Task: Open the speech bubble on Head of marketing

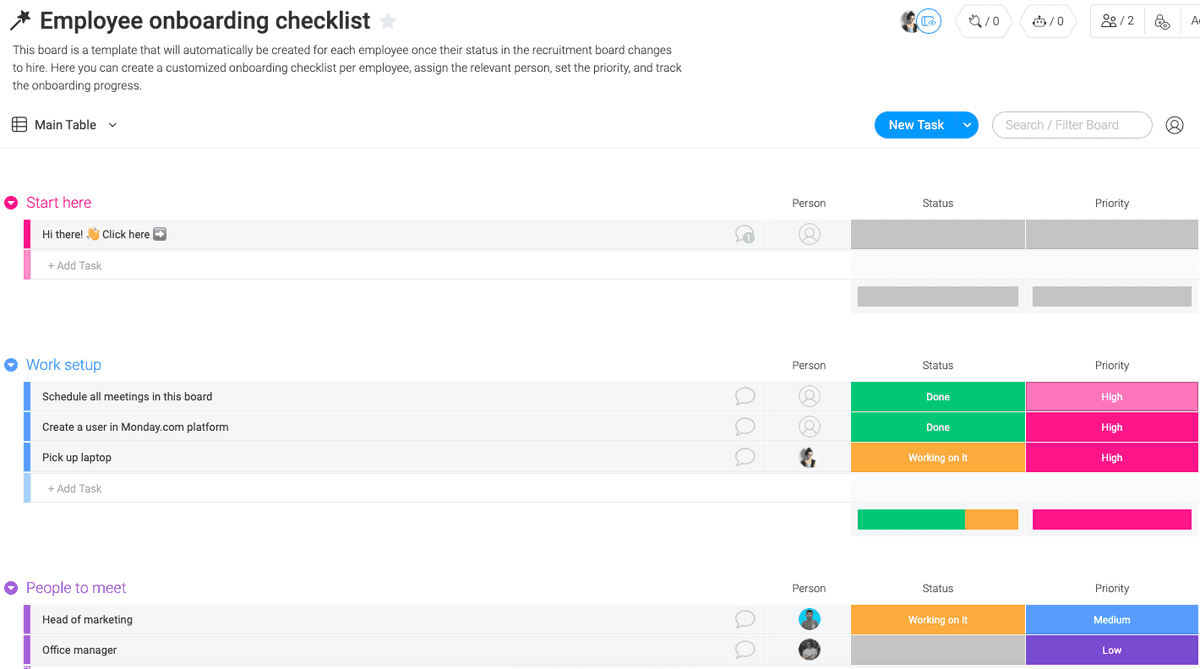Action: tap(744, 619)
